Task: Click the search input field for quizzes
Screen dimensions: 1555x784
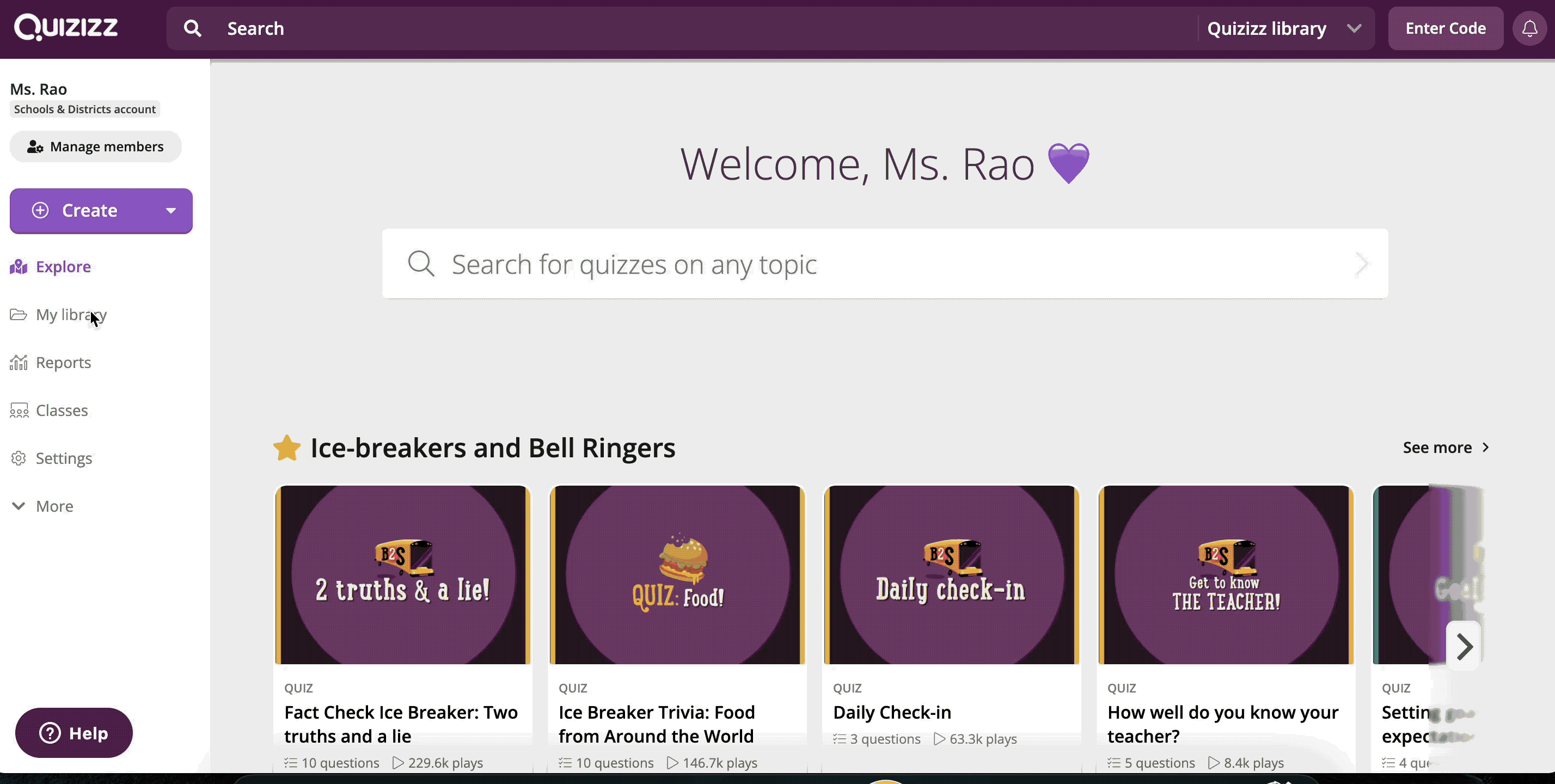Action: [884, 263]
